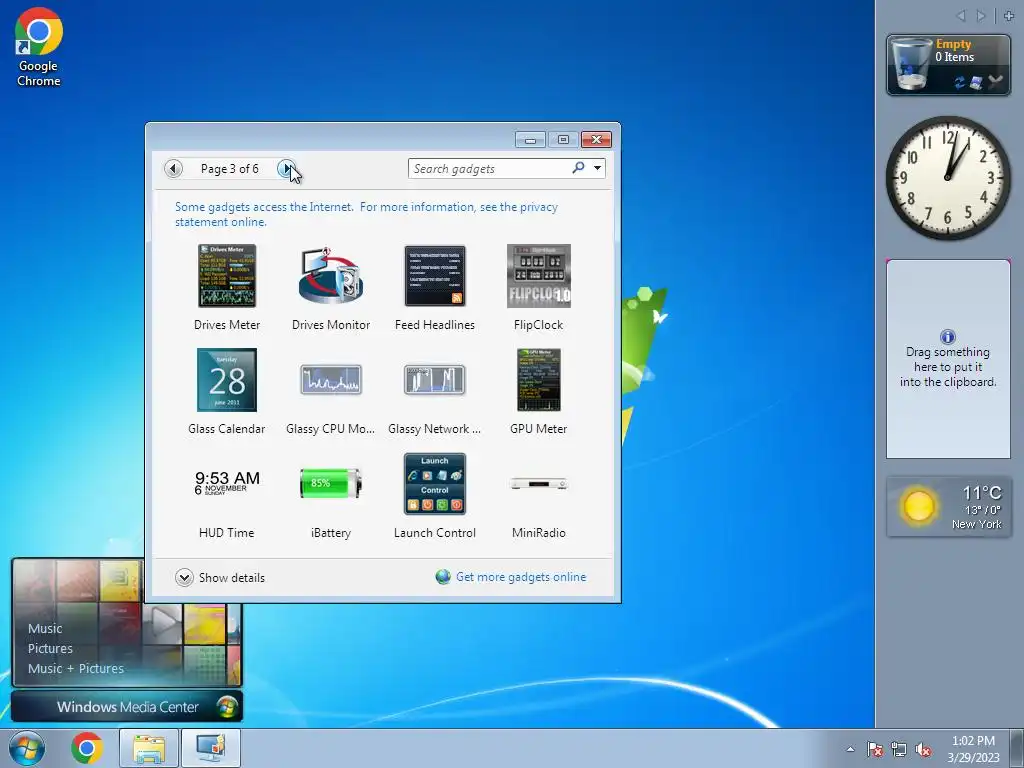Click the 11°C temperature reading
This screenshot has width=1024, height=768.
pyautogui.click(x=982, y=492)
